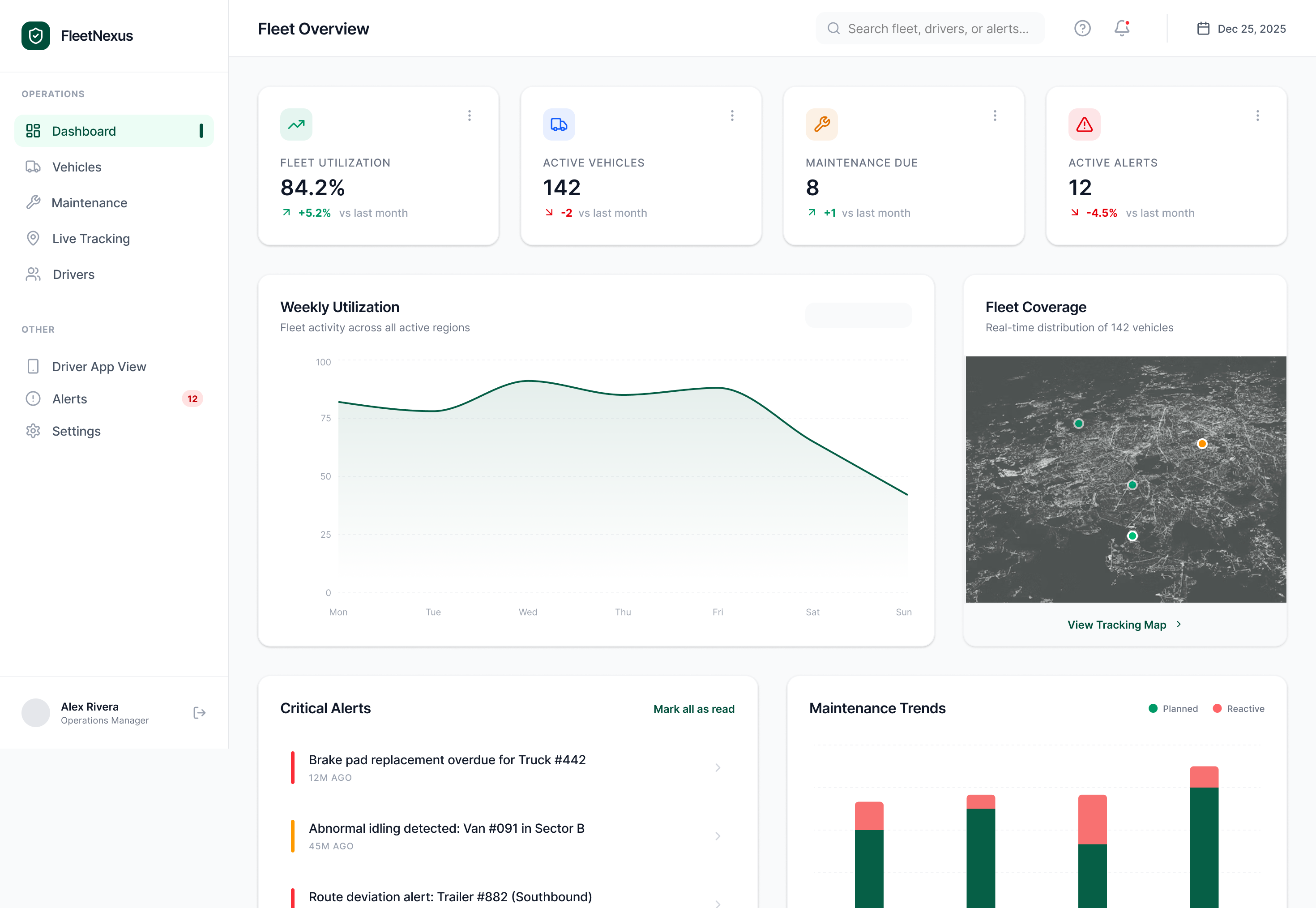
Task: Click the FleetNexus shield logo
Action: click(36, 35)
